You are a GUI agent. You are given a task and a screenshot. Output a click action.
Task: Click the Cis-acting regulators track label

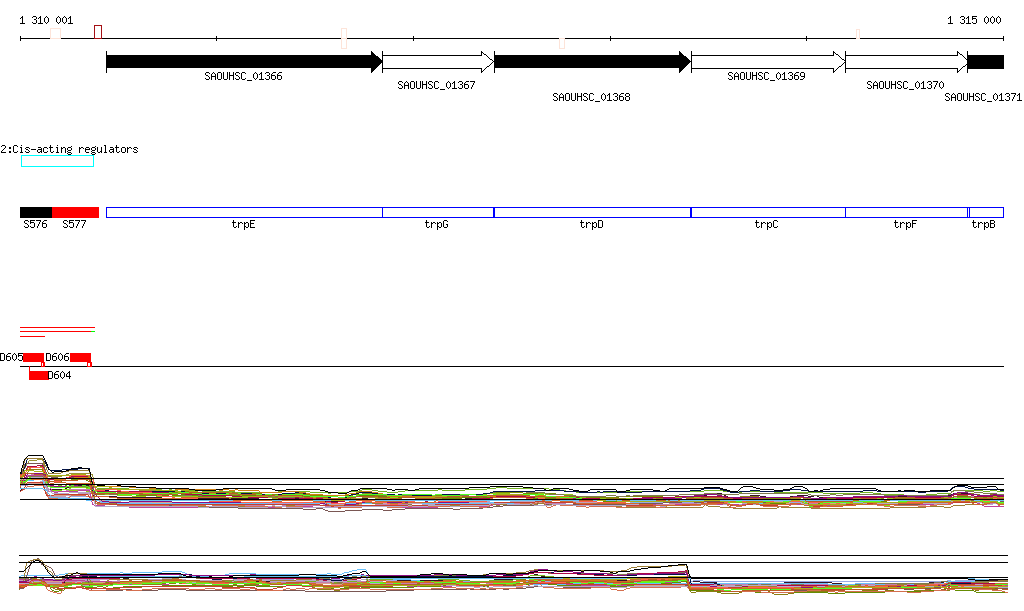70,149
